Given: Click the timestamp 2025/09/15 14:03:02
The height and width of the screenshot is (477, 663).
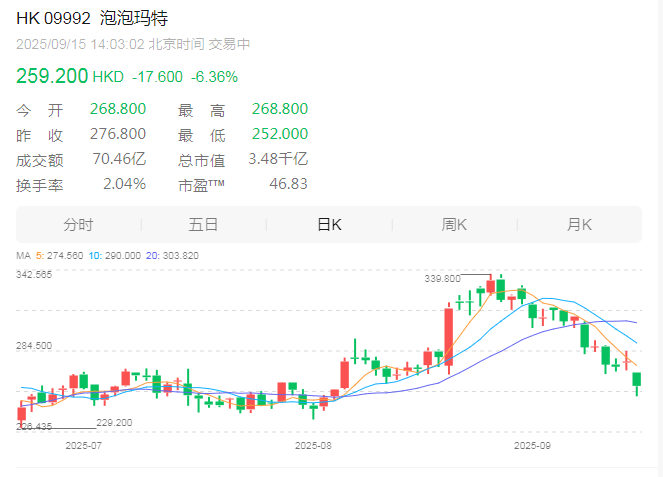Looking at the screenshot, I should [x=80, y=44].
